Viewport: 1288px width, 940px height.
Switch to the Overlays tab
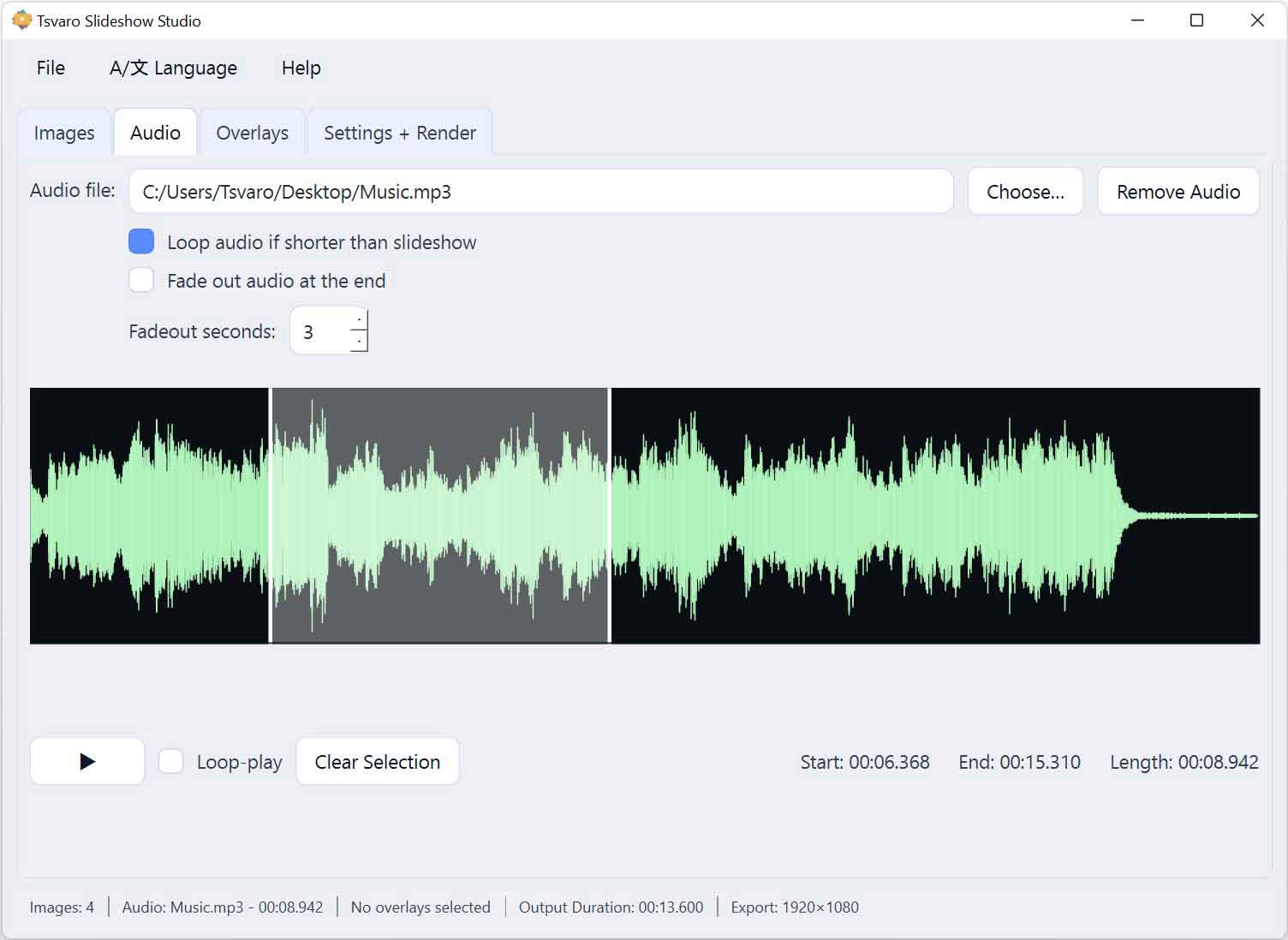coord(252,133)
